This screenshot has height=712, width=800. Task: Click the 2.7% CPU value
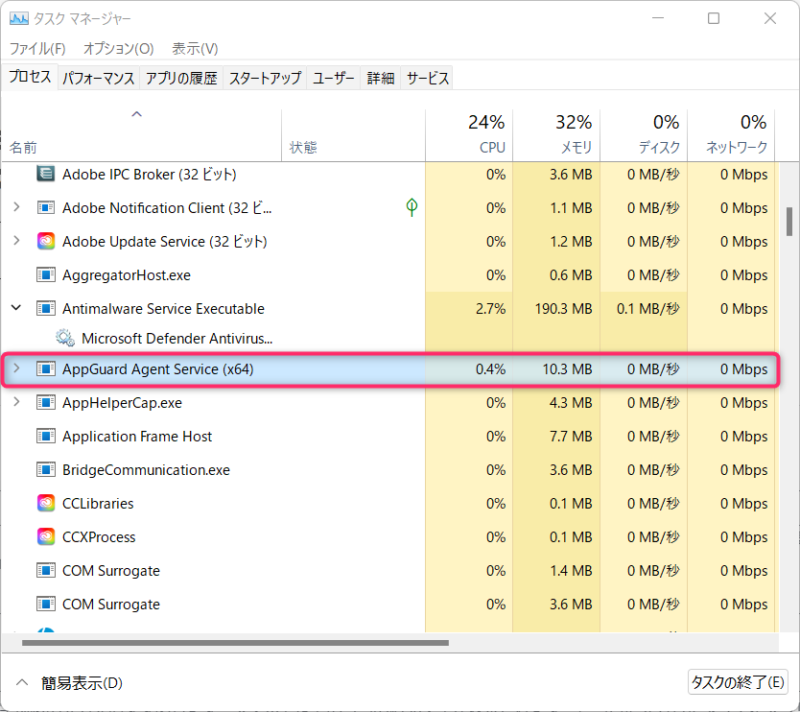point(490,309)
